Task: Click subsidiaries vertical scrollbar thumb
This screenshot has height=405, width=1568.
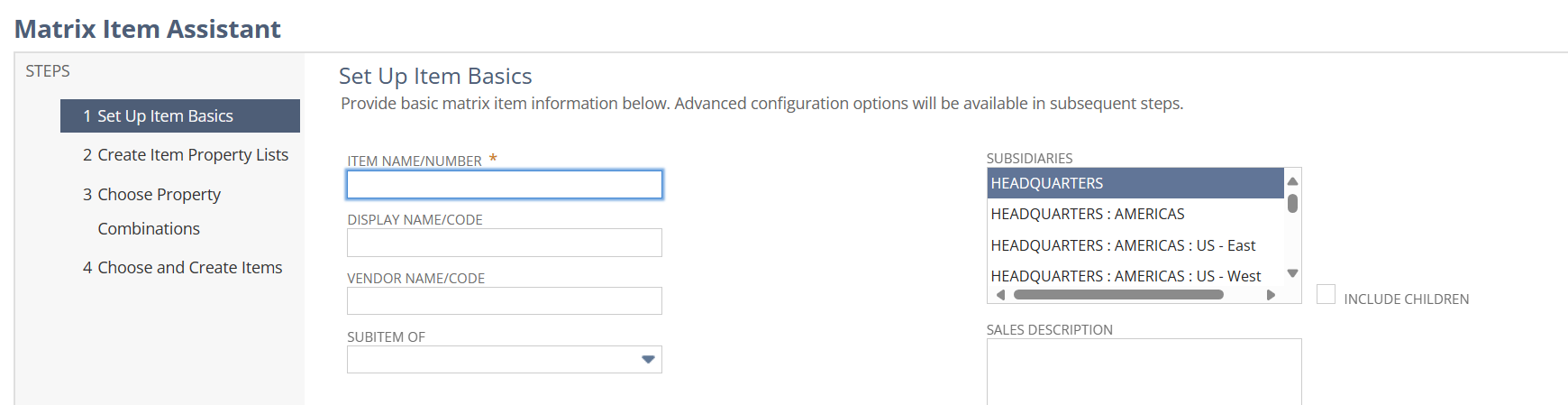Action: (1292, 204)
